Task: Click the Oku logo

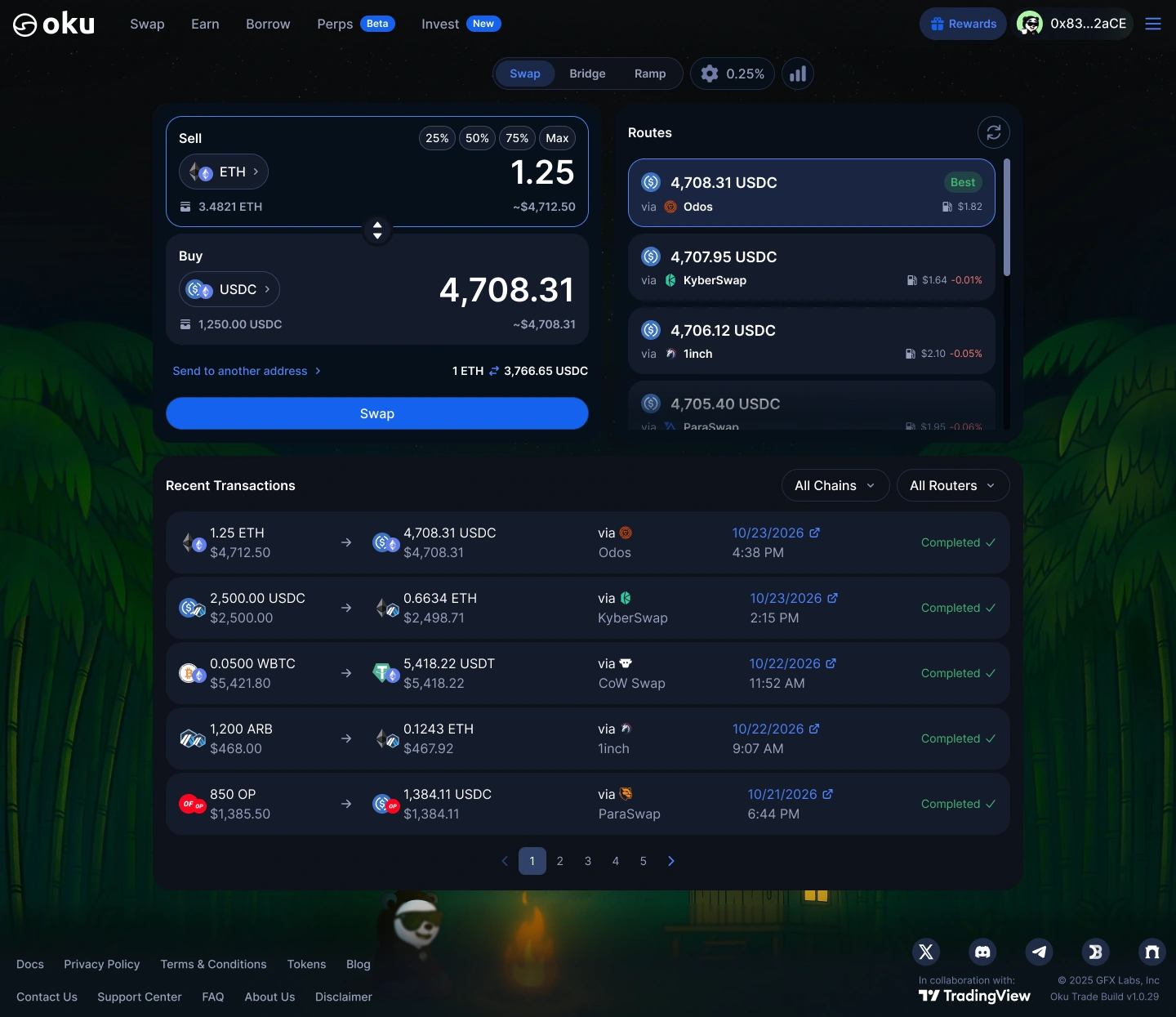Action: coord(54,25)
